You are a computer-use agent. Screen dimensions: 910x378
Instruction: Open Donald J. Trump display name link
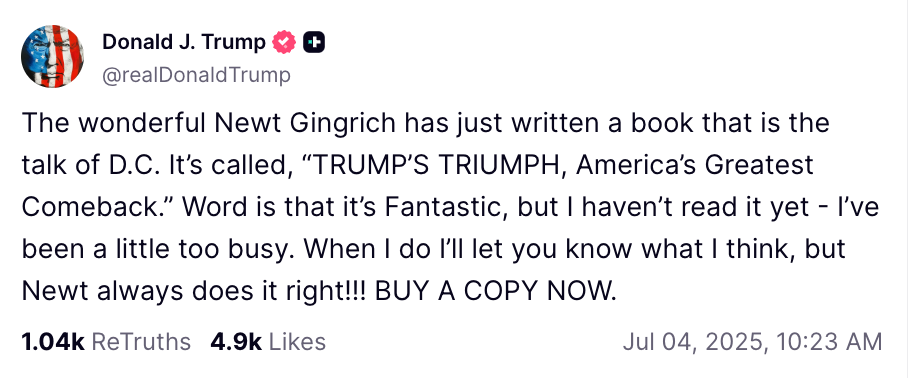pos(184,42)
